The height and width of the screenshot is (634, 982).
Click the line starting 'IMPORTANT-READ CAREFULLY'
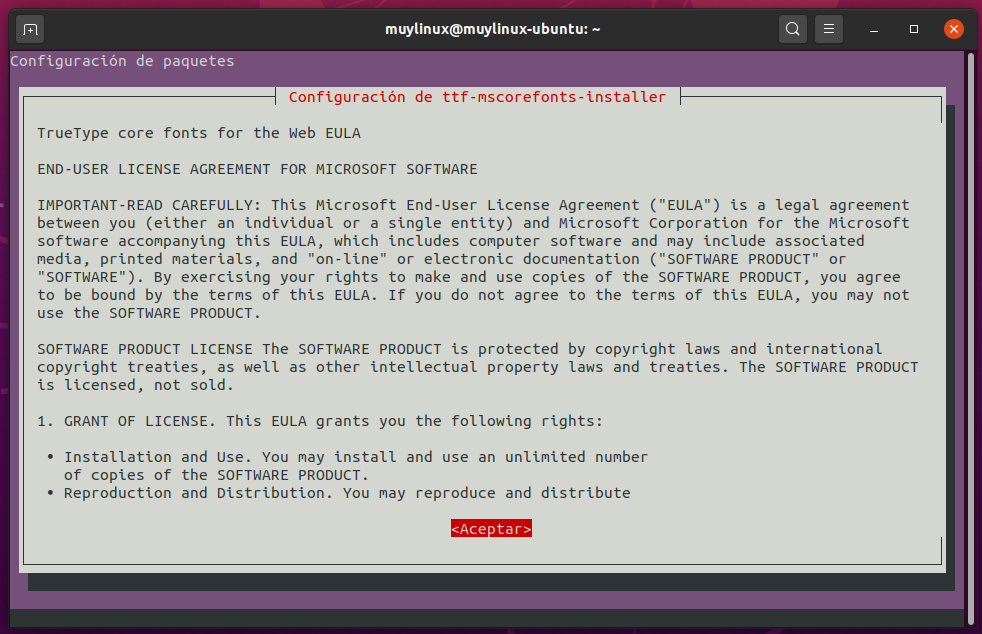(473, 205)
